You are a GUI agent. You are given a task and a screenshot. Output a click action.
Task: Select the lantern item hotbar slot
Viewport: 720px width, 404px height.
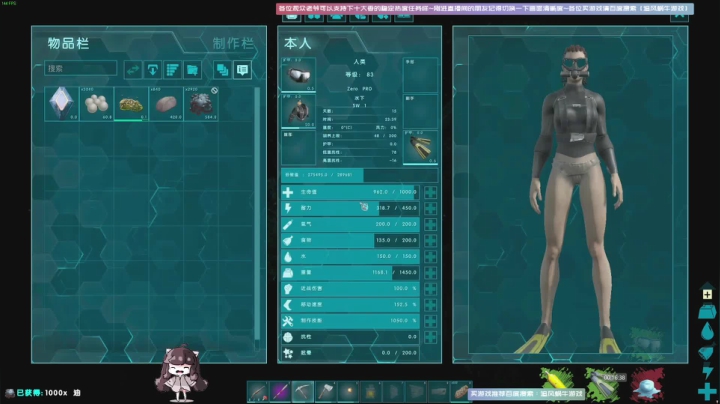[x=371, y=392]
